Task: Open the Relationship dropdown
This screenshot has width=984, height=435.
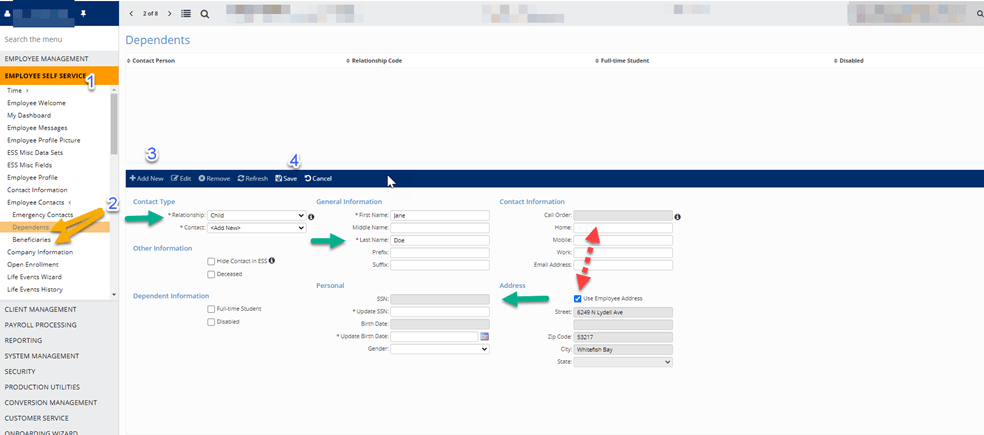Action: click(257, 215)
